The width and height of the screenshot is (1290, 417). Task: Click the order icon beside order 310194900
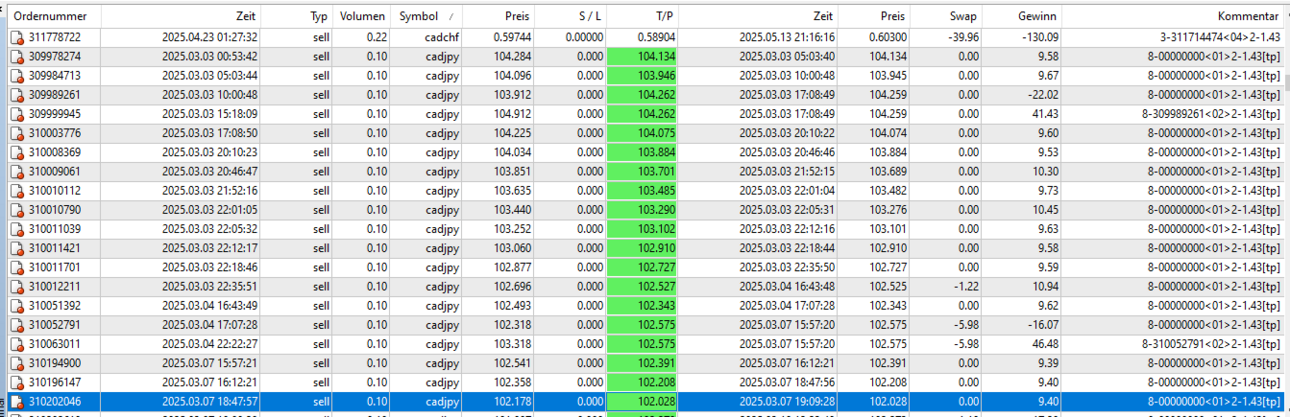point(16,363)
